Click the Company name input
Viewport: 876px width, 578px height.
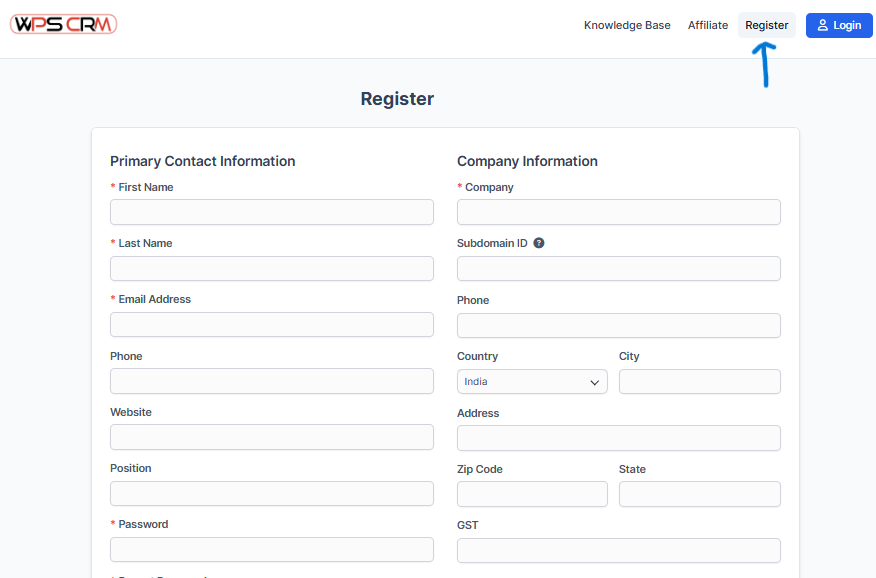[x=618, y=212]
